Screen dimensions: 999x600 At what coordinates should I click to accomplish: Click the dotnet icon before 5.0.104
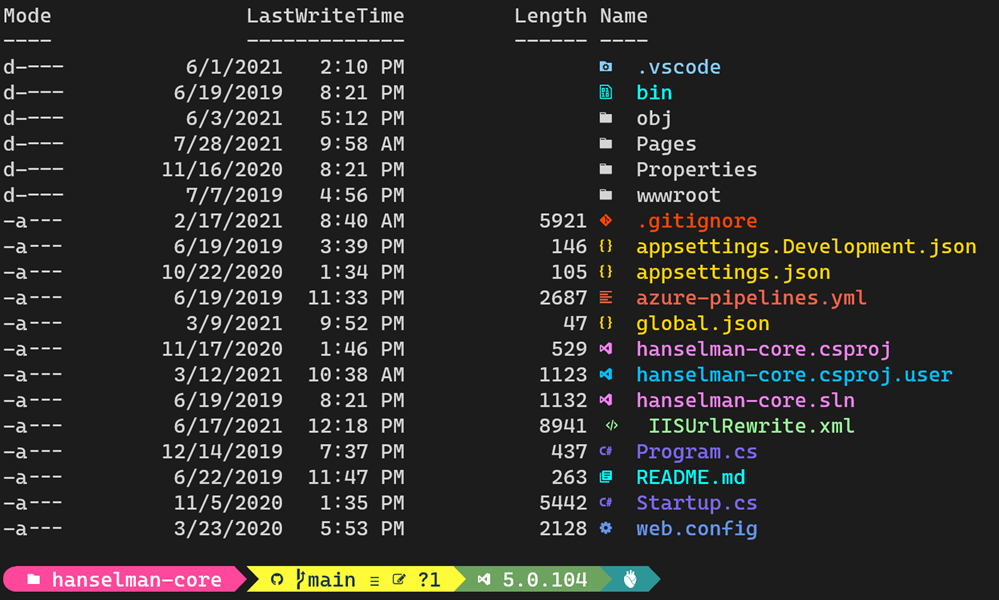(484, 579)
